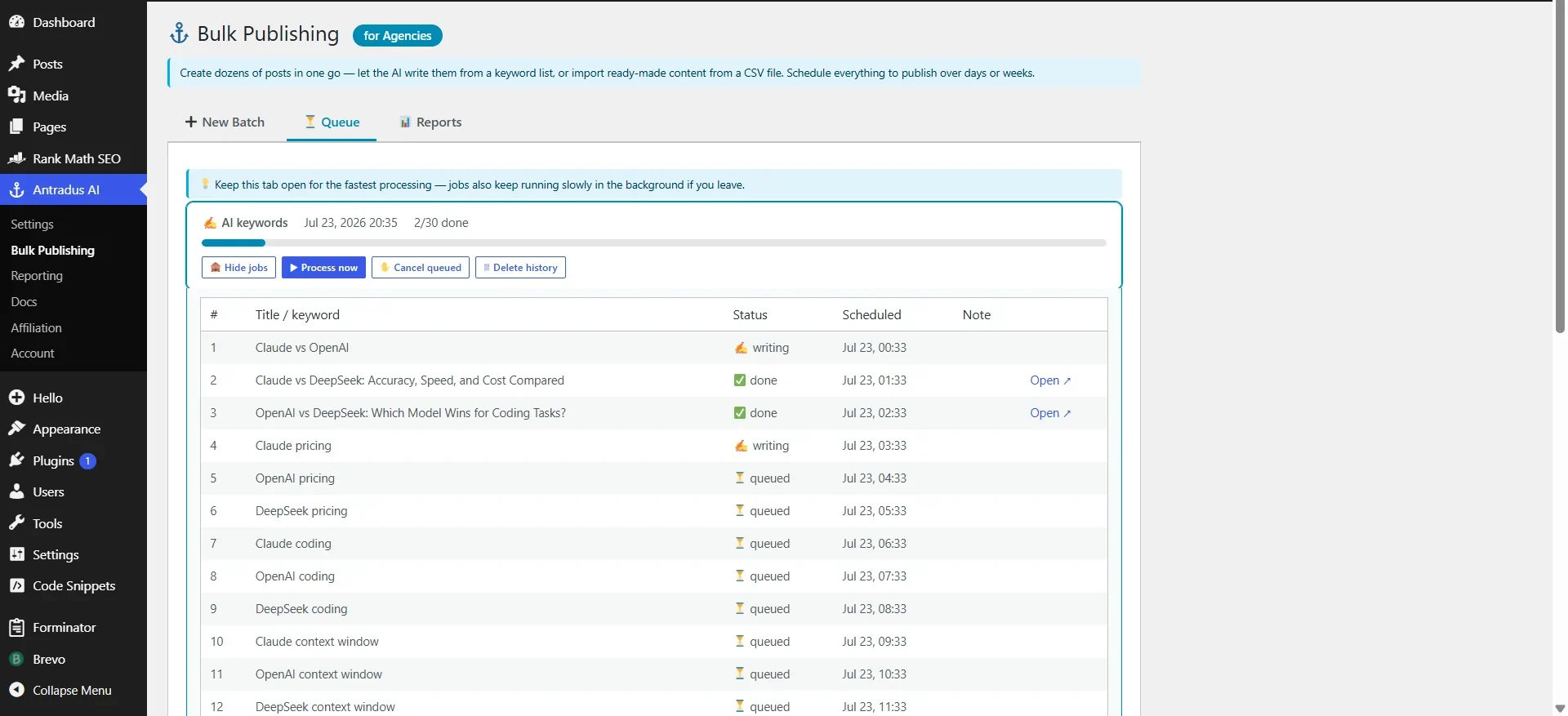This screenshot has width=1568, height=716.
Task: Click green done checkmark in row 2
Action: [x=740, y=380]
